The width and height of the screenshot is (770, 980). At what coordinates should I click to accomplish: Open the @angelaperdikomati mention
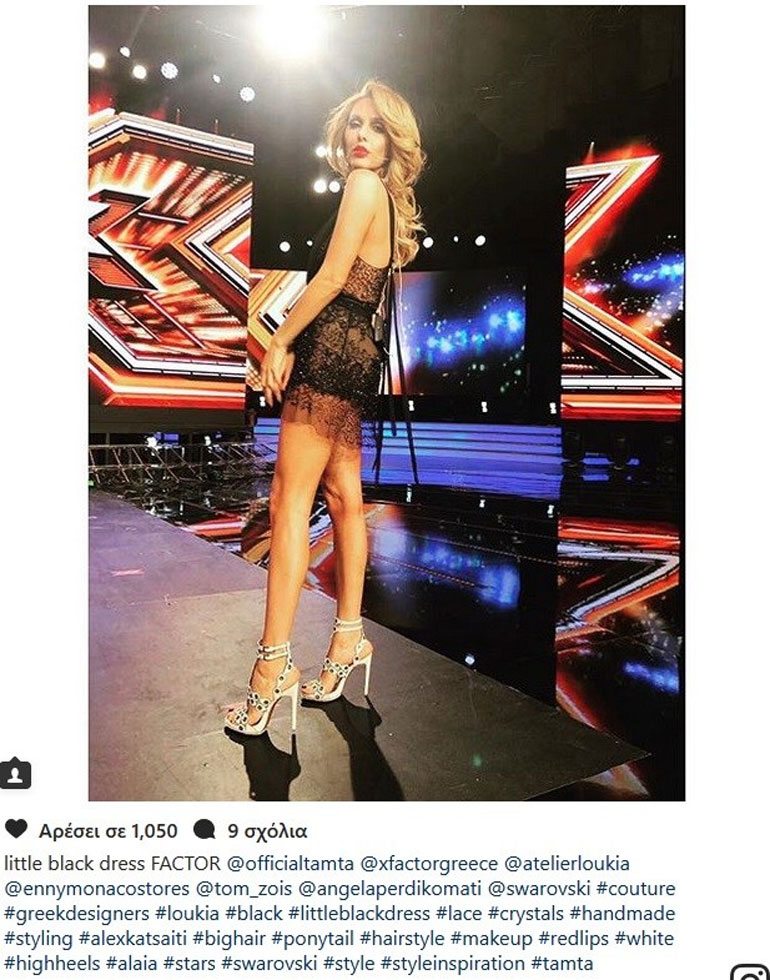(390, 889)
